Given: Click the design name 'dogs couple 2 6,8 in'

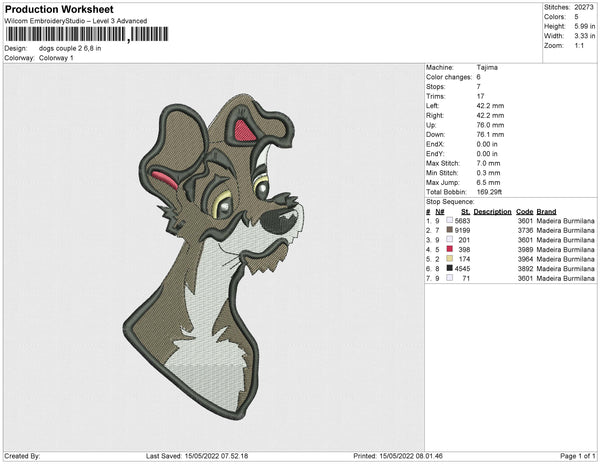Looking at the screenshot, I should (x=70, y=48).
